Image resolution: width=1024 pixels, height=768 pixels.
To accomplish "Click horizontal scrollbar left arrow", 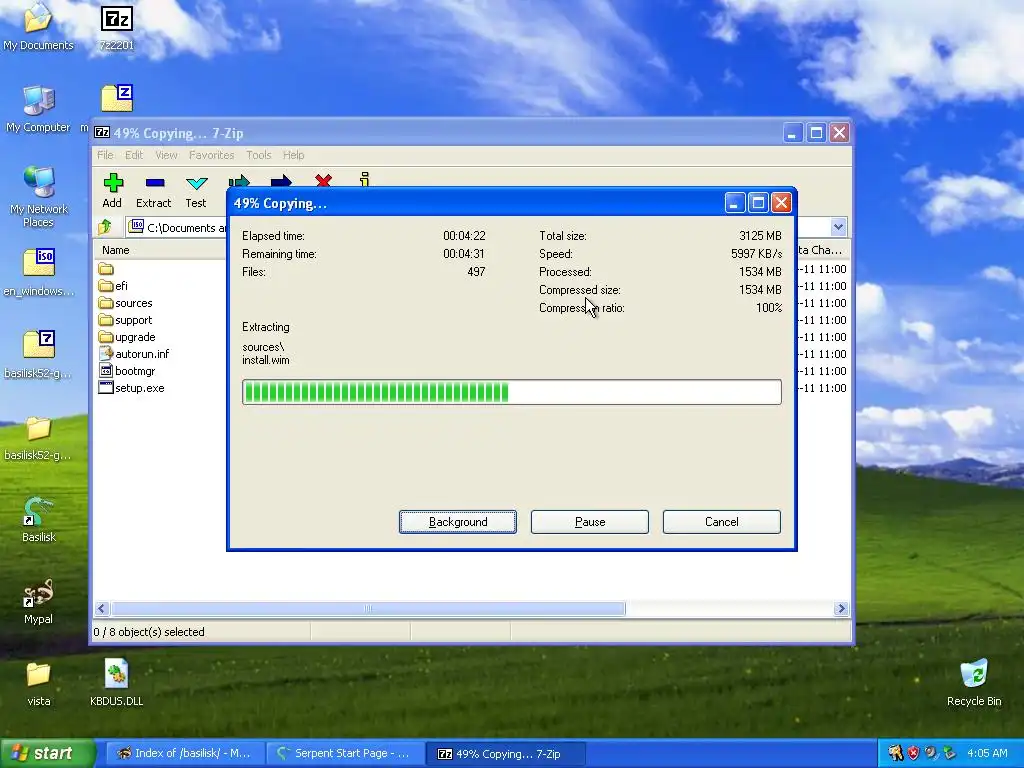I will click(x=101, y=609).
